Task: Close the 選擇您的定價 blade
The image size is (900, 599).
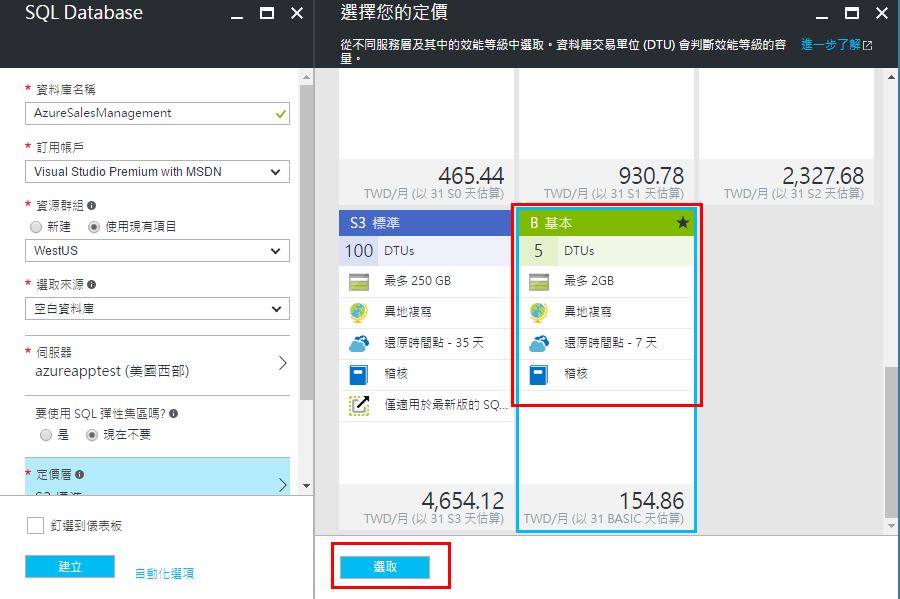Action: [882, 13]
